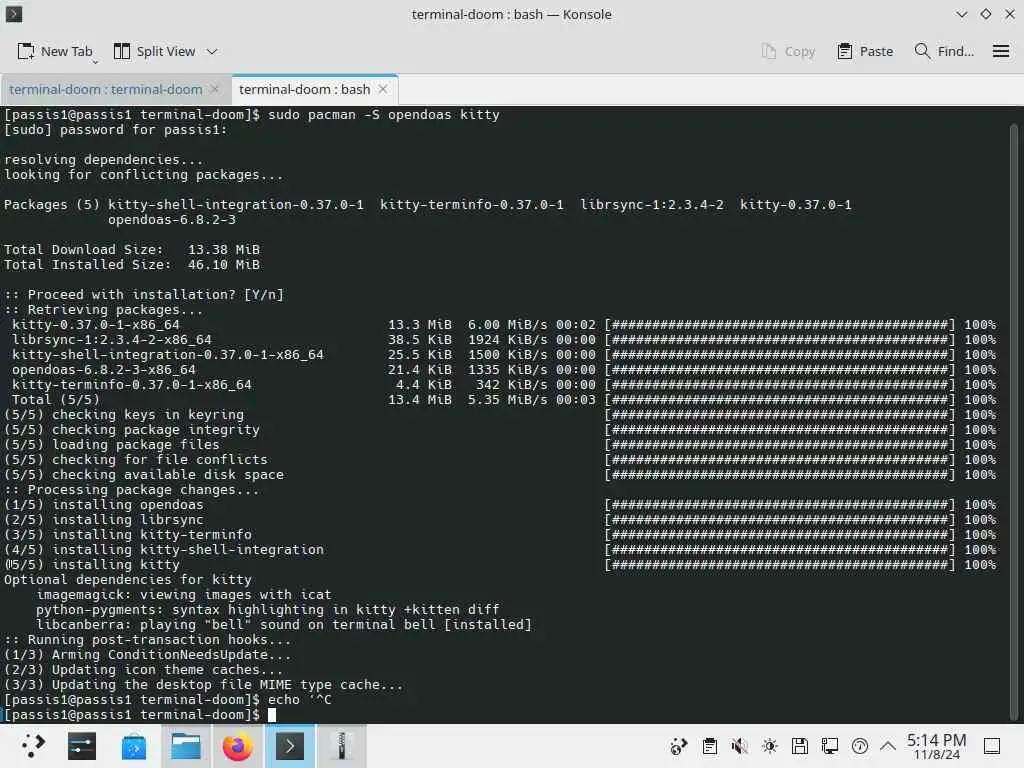Open a new tab with New Tab button

click(x=55, y=51)
